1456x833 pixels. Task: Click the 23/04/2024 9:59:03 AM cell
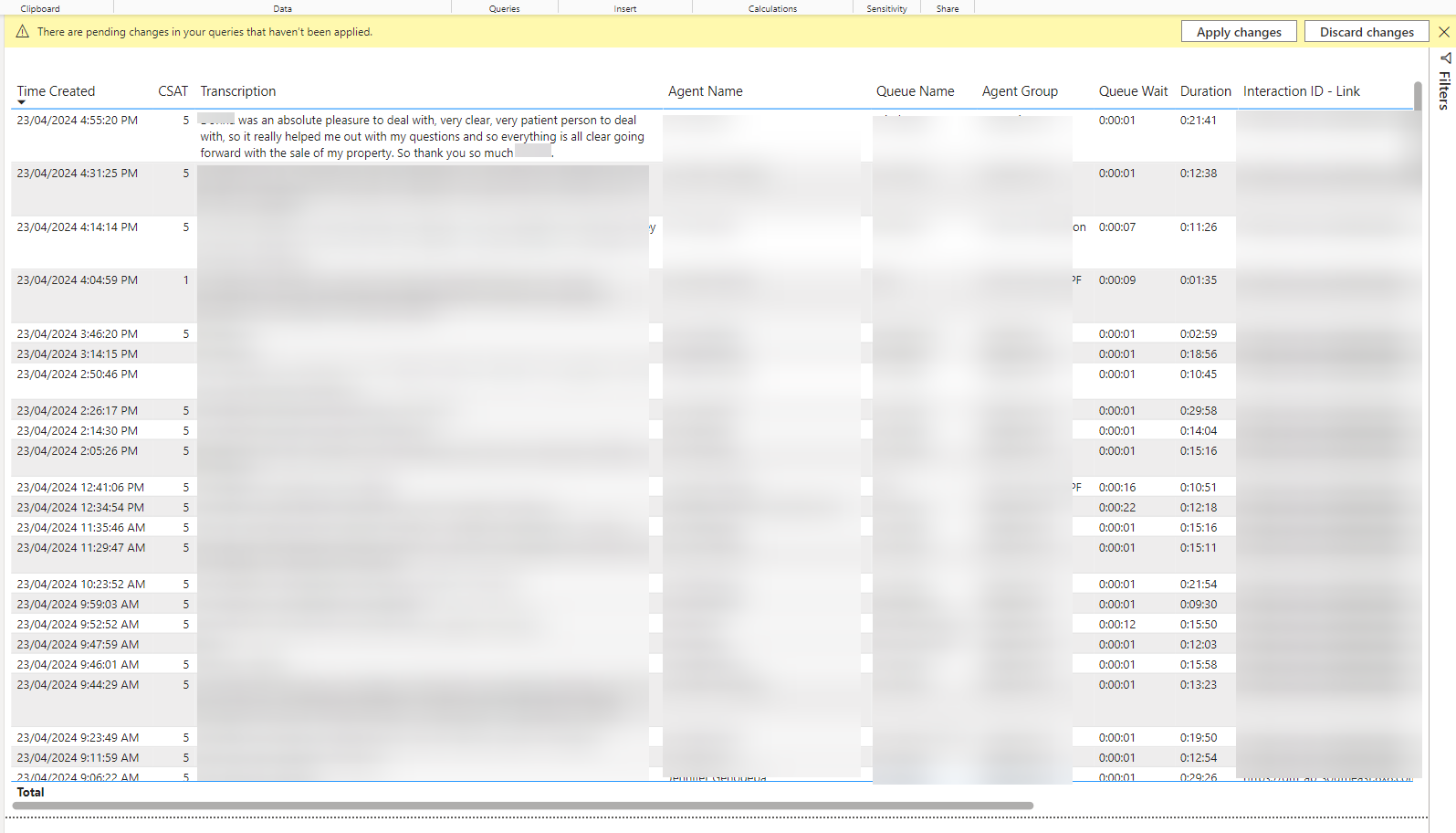pyautogui.click(x=78, y=605)
